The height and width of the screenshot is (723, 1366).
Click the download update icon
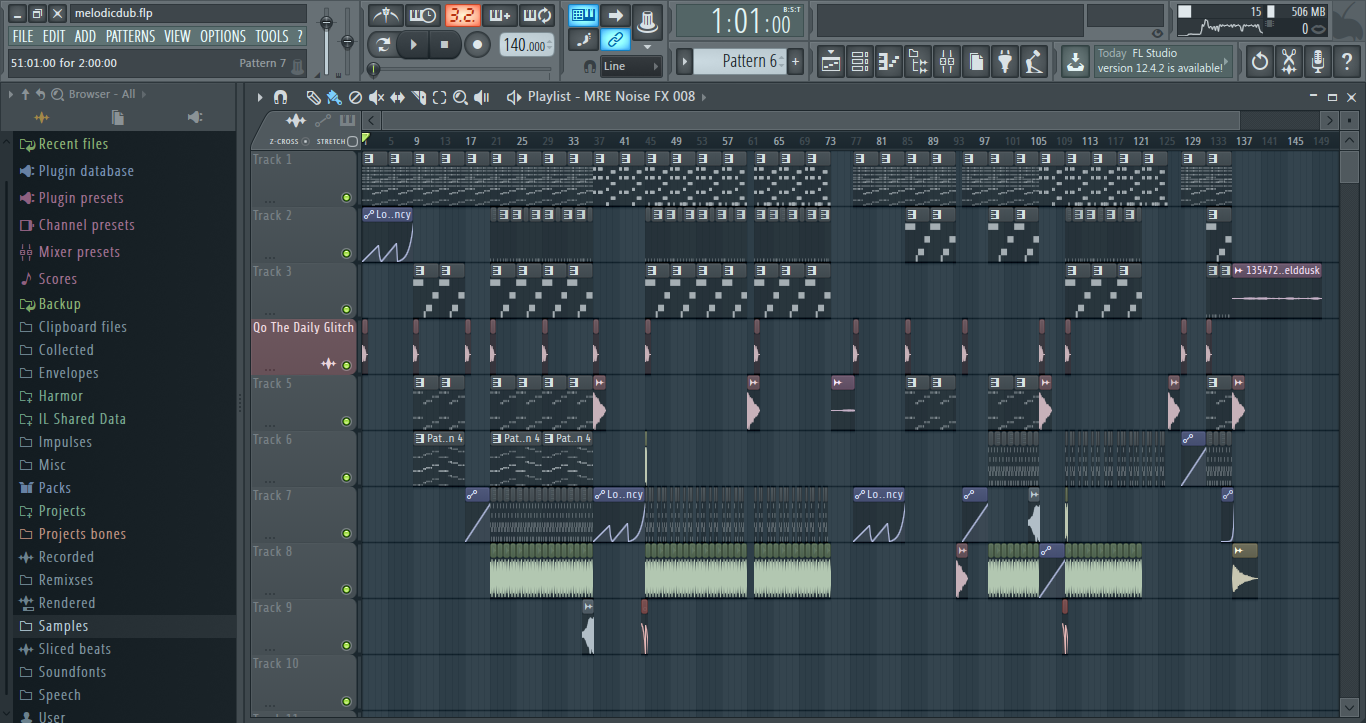[1074, 62]
